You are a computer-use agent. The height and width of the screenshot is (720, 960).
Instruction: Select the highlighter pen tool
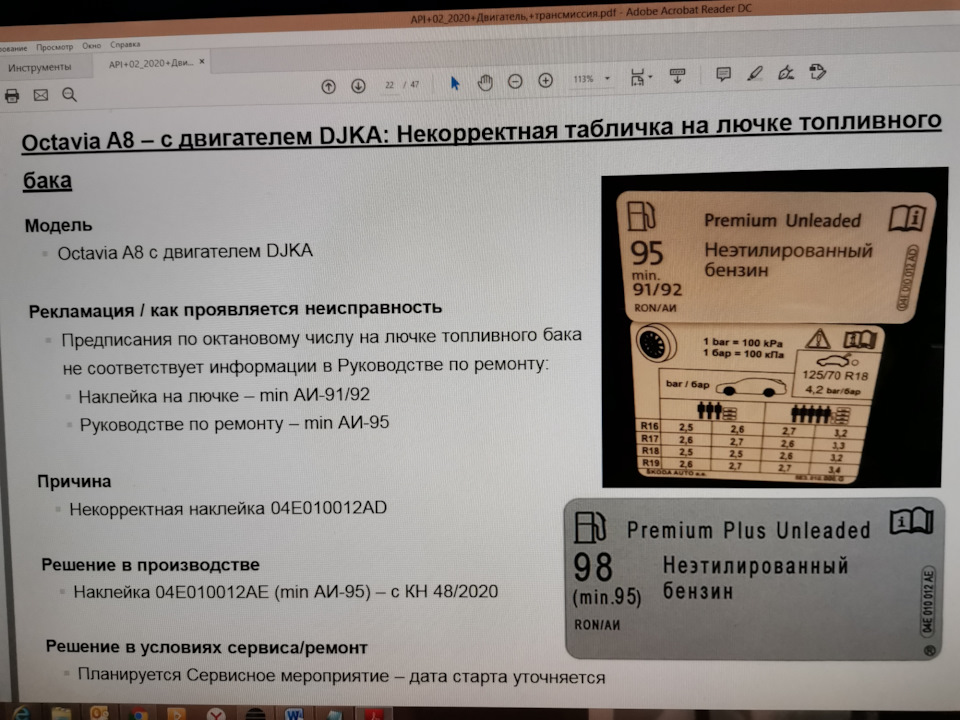tap(754, 73)
